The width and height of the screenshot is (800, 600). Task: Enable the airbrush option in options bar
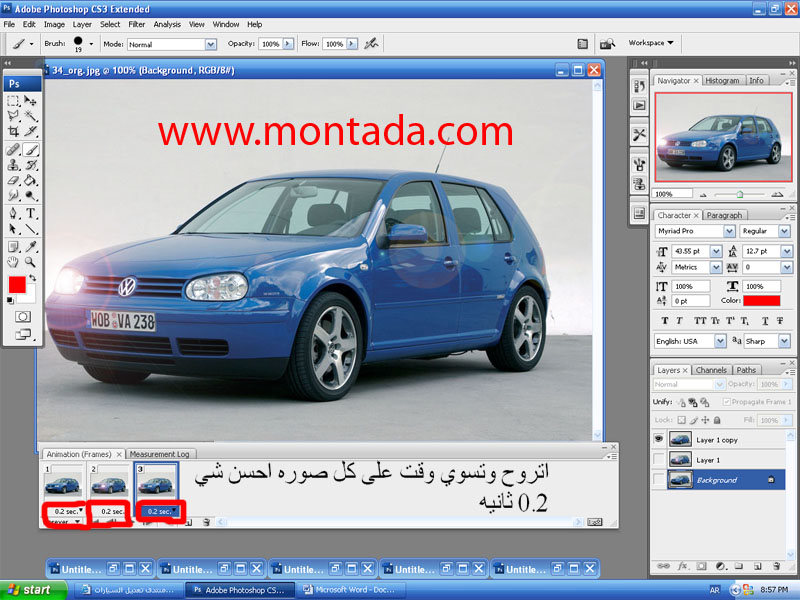click(x=371, y=44)
